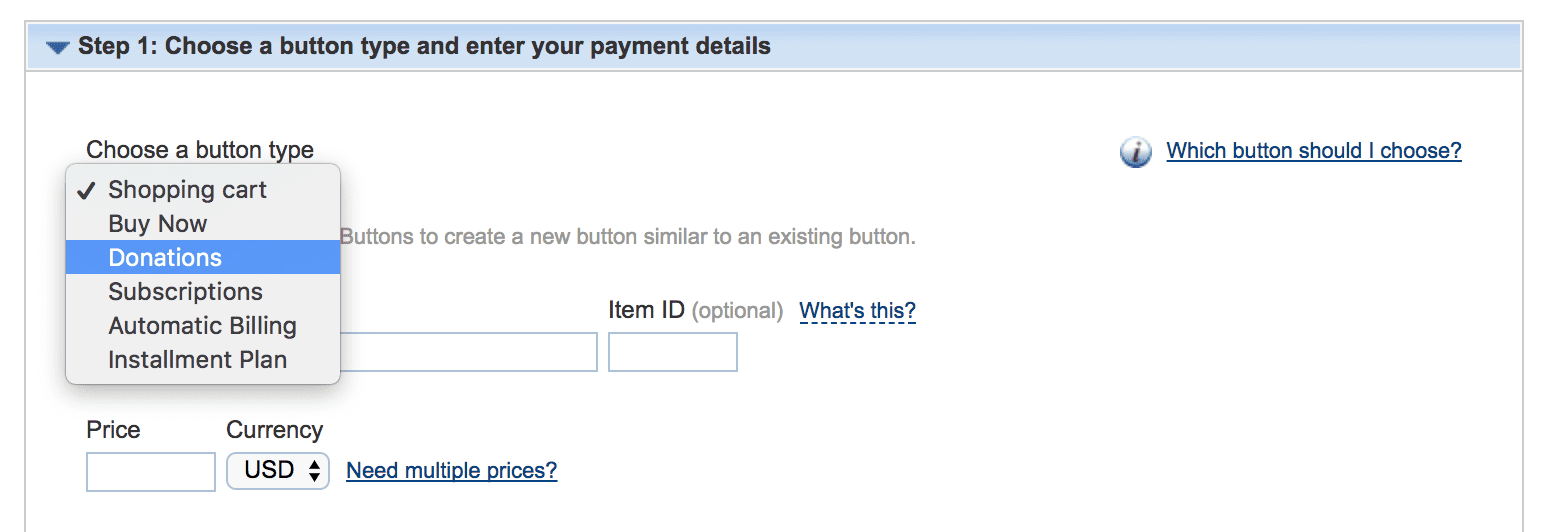The height and width of the screenshot is (532, 1550).
Task: Select Shopping cart from the button type list
Action: tap(188, 190)
